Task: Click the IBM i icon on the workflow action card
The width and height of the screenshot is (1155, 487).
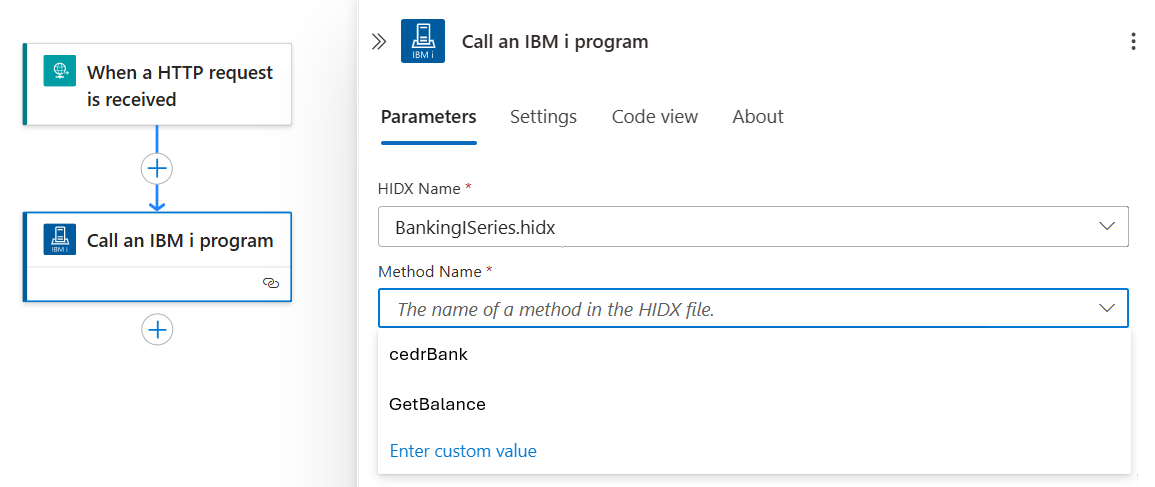Action: point(60,240)
